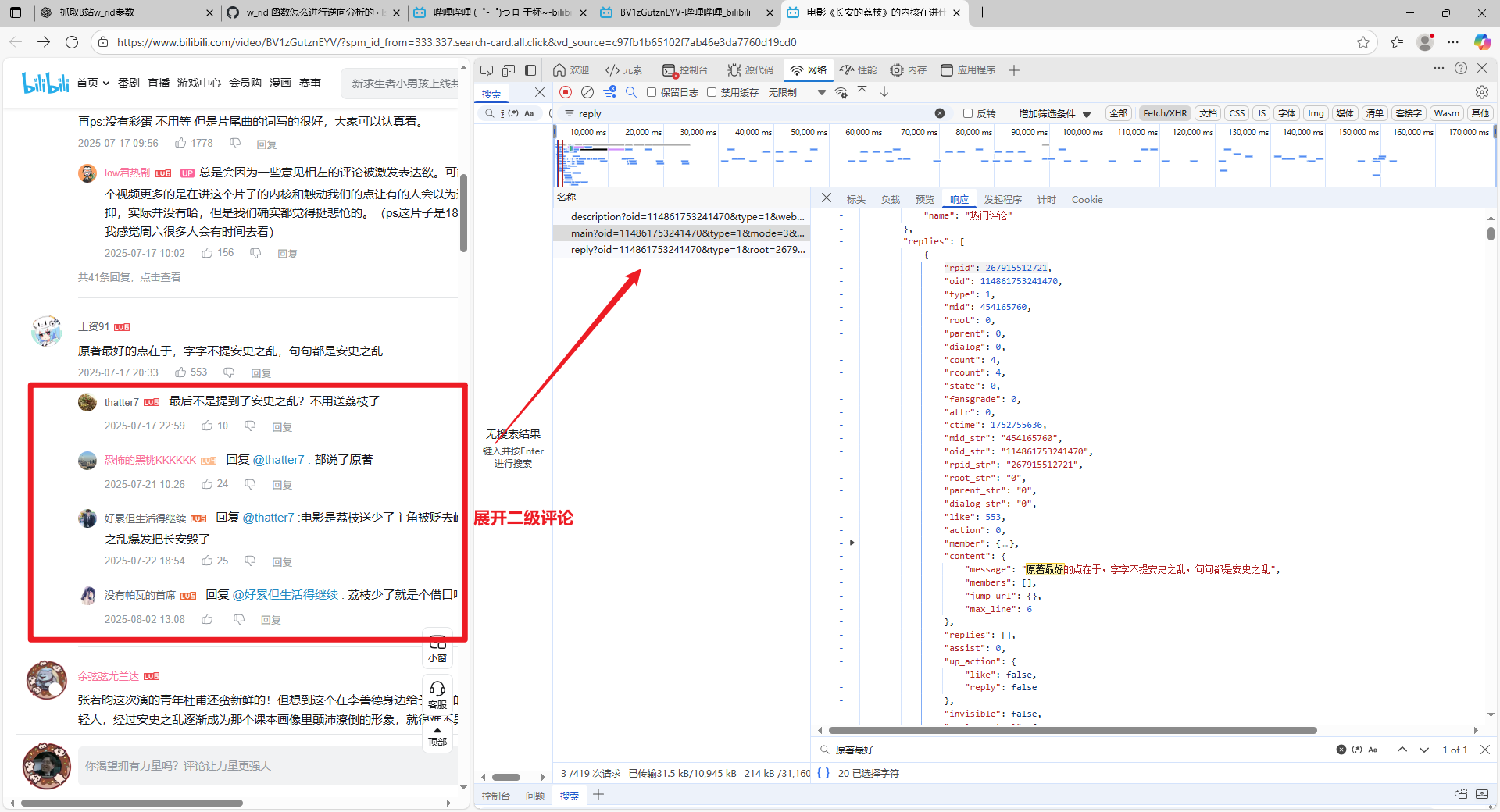Select the description?oid request row

(681, 216)
